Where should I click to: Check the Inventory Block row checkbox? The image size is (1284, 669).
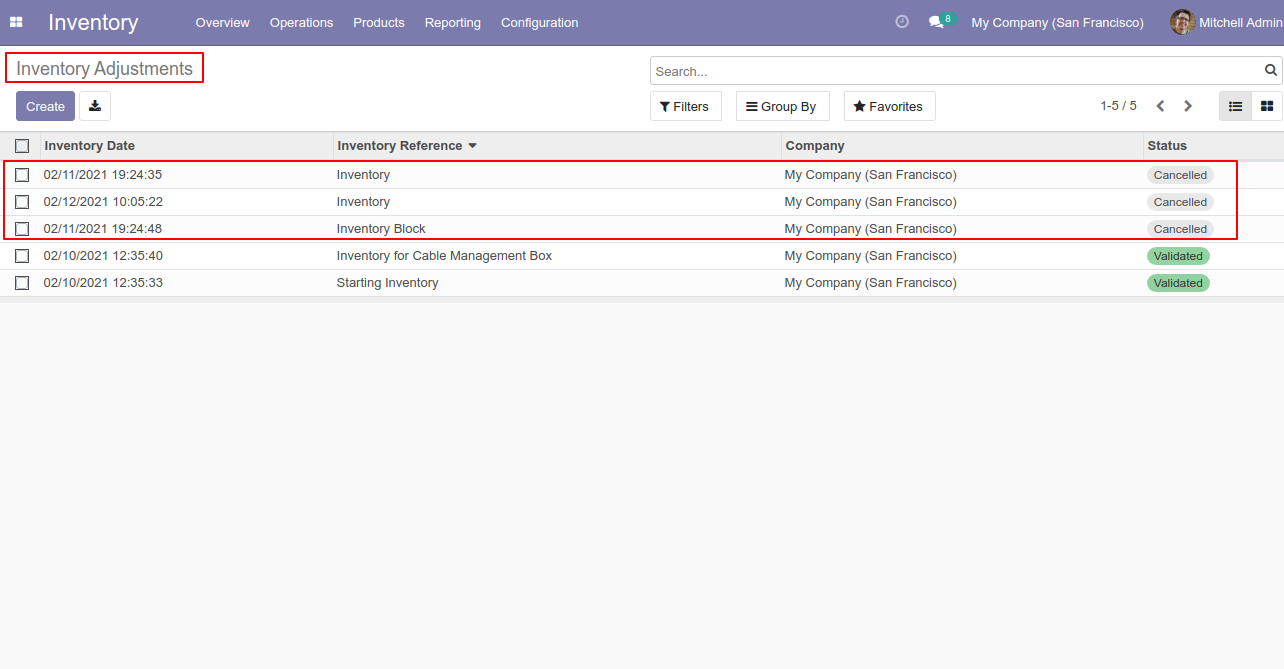[x=22, y=229]
